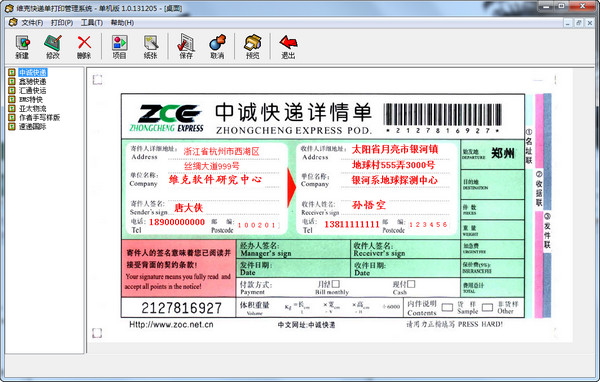Image resolution: width=600 pixels, height=382 pixels.
Task: Select the second template under 中诚快递
Action: tap(33, 82)
